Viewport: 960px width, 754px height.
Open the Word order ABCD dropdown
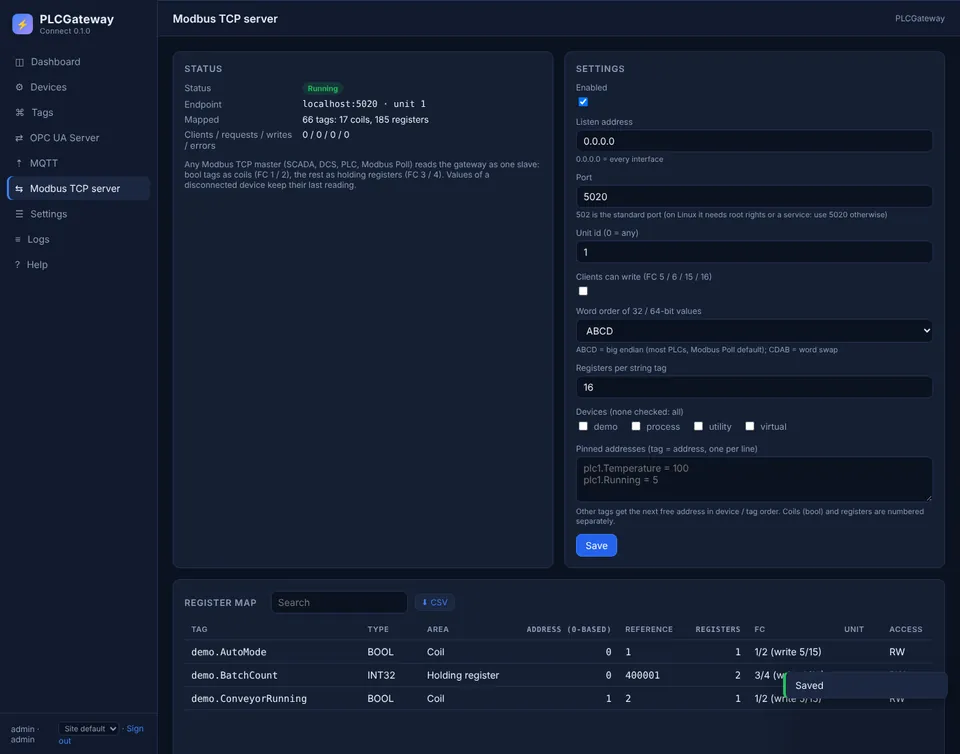[754, 331]
